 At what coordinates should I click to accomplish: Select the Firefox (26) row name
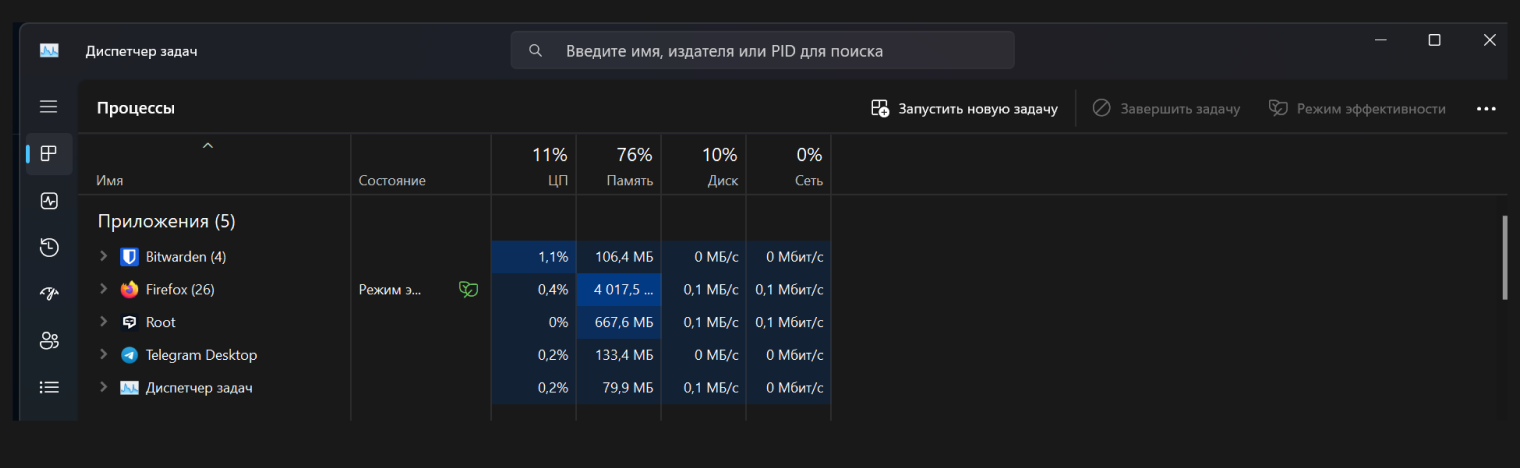(x=180, y=290)
